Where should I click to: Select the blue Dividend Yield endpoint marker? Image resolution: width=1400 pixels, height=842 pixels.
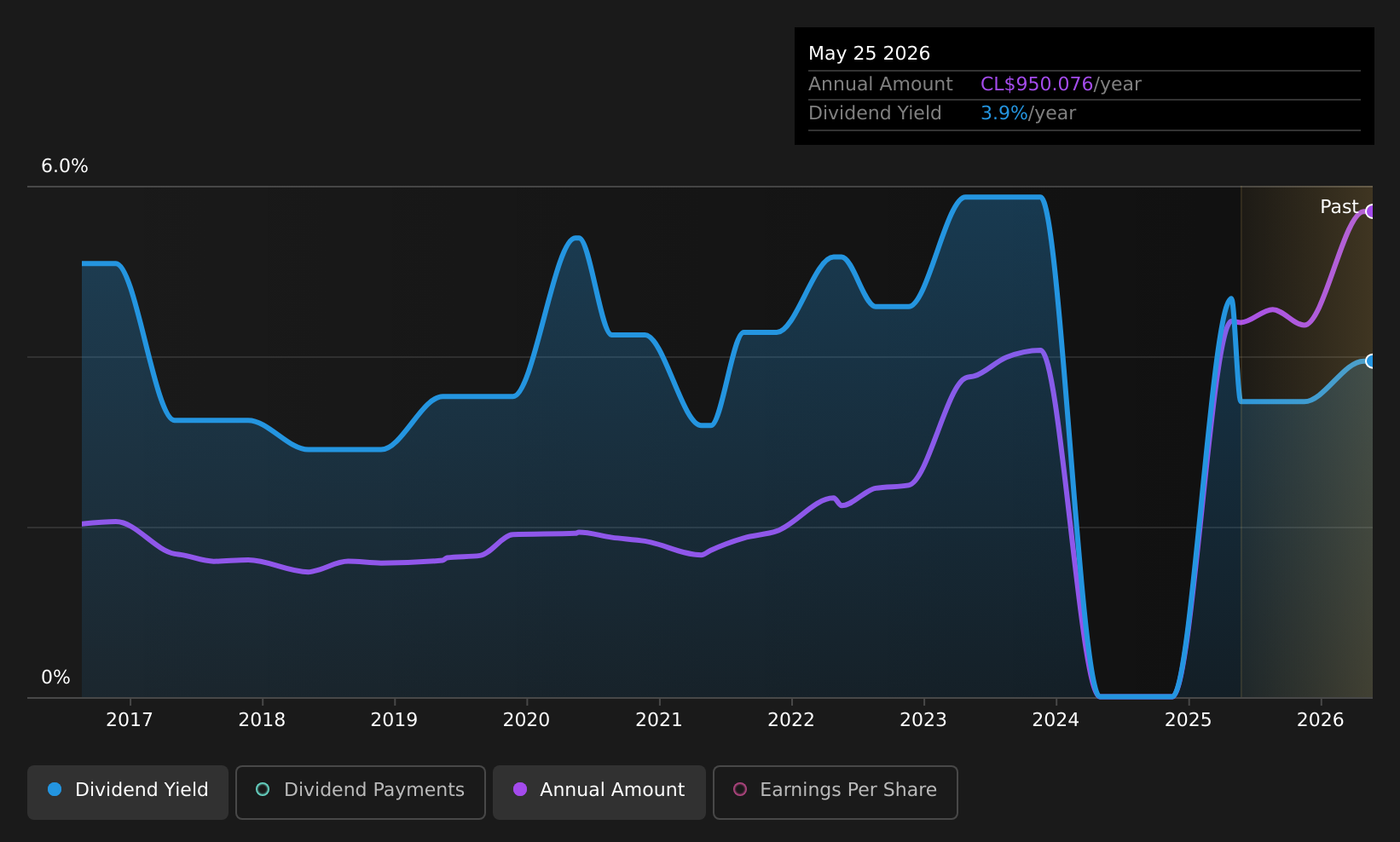pyautogui.click(x=1371, y=361)
